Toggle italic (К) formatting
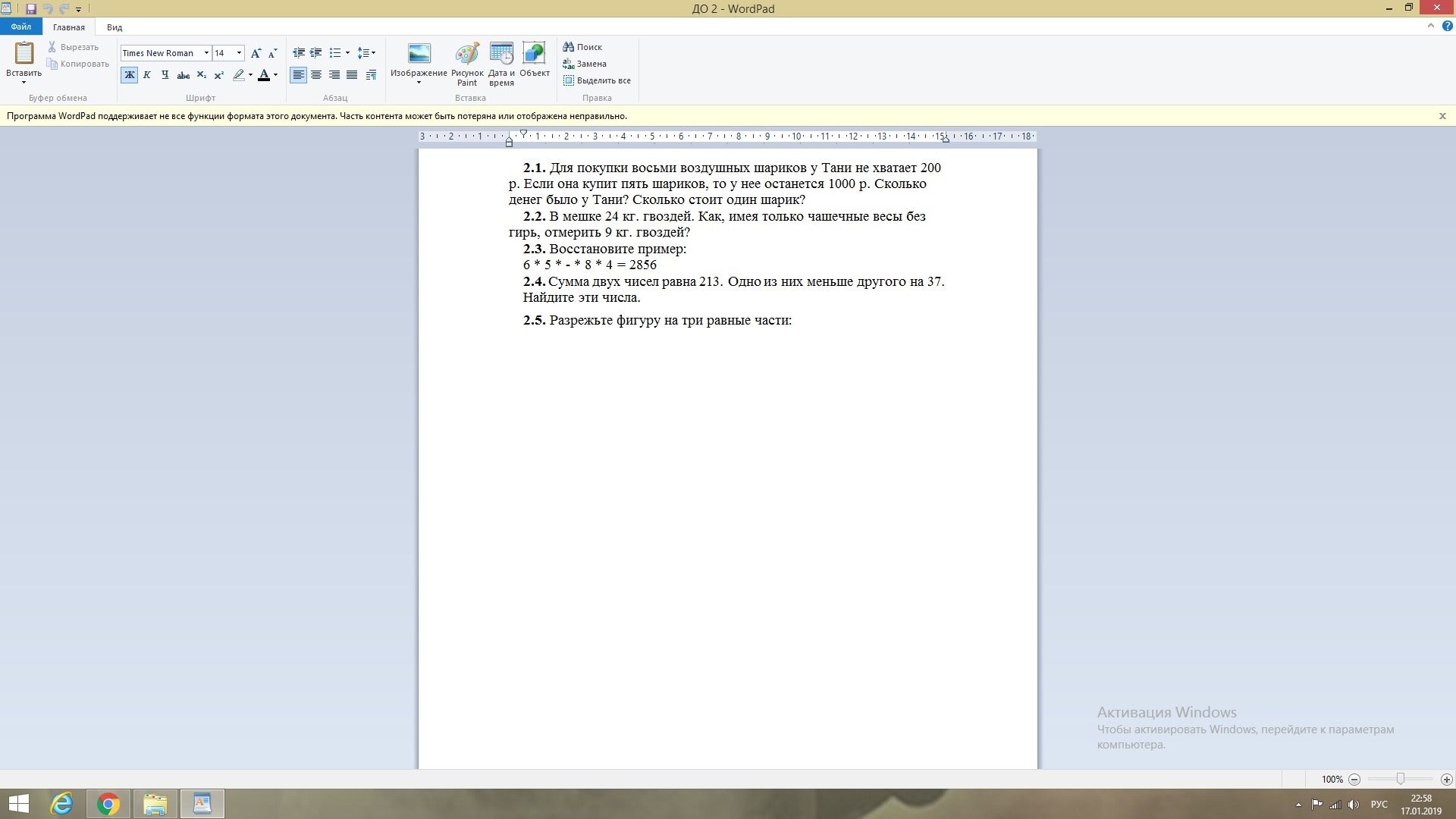Screen dimensions: 1456x819 (147, 75)
